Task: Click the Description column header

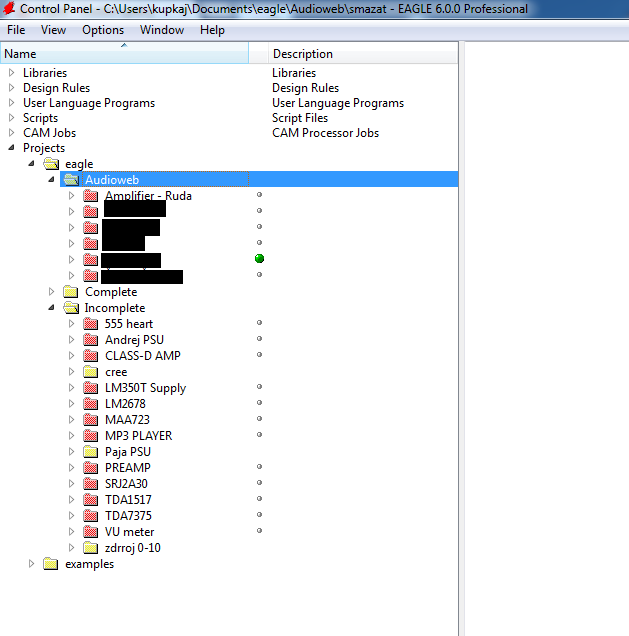Action: click(363, 54)
